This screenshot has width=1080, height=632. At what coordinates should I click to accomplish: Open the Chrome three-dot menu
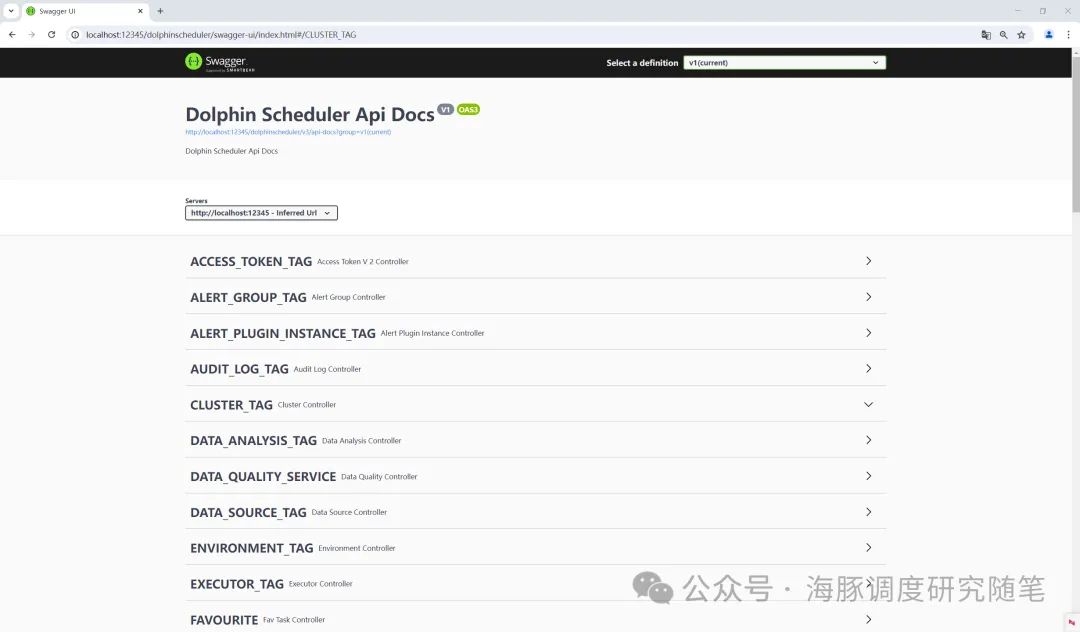[x=1068, y=34]
